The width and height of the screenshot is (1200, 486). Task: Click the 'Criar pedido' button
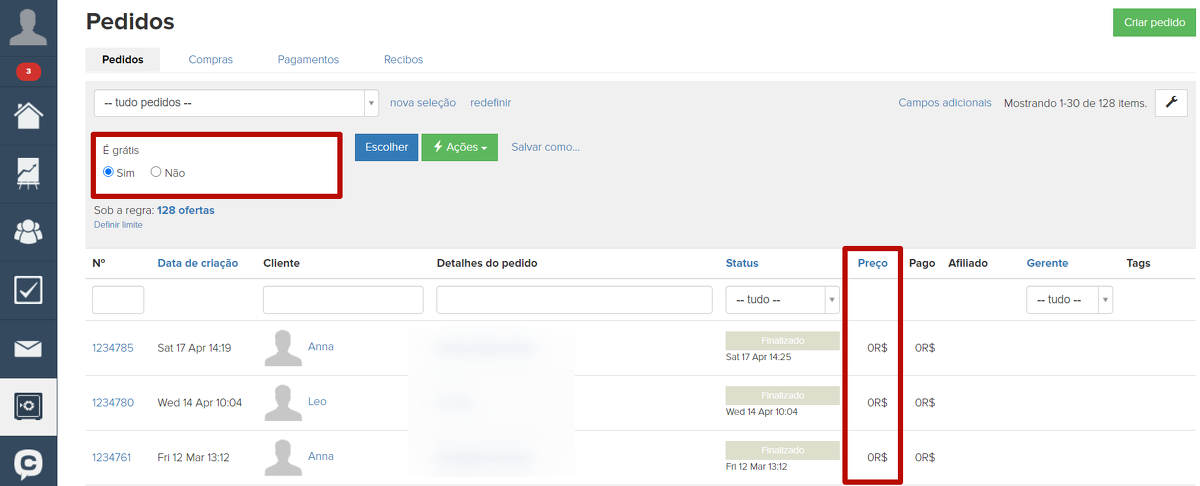point(1154,22)
